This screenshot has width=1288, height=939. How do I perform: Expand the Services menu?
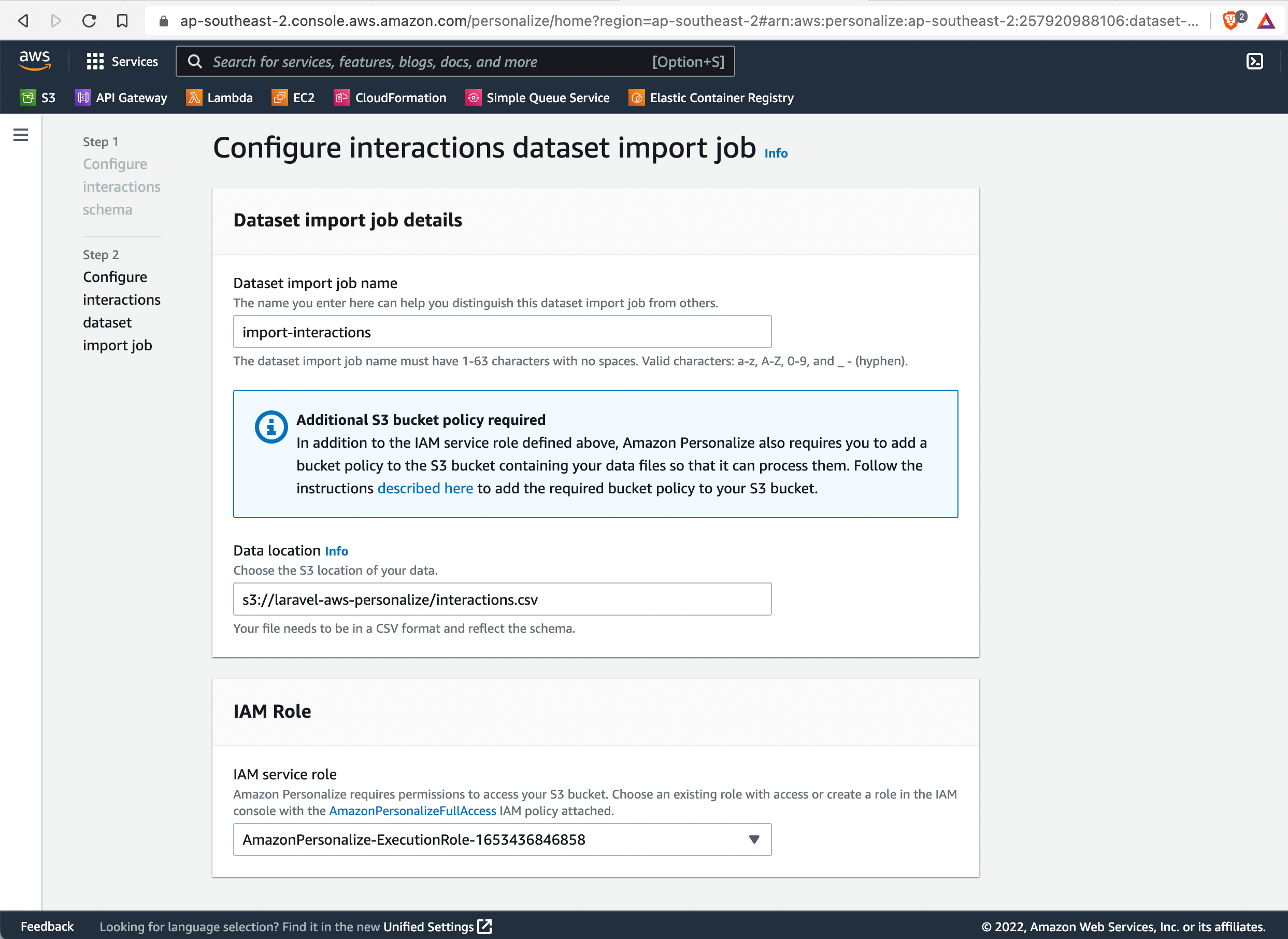tap(122, 61)
